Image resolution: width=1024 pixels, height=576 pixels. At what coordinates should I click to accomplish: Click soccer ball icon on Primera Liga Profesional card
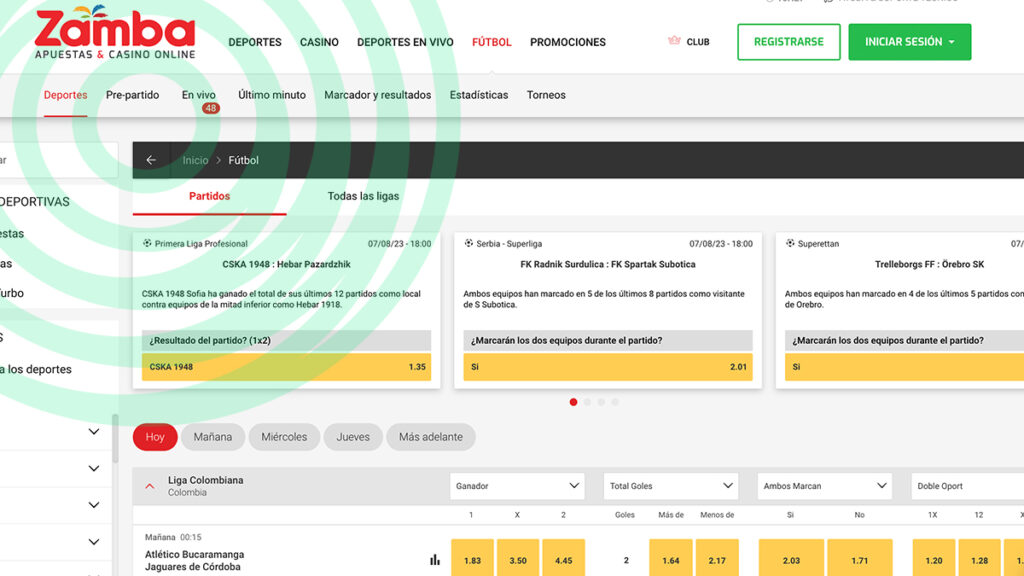pos(147,243)
